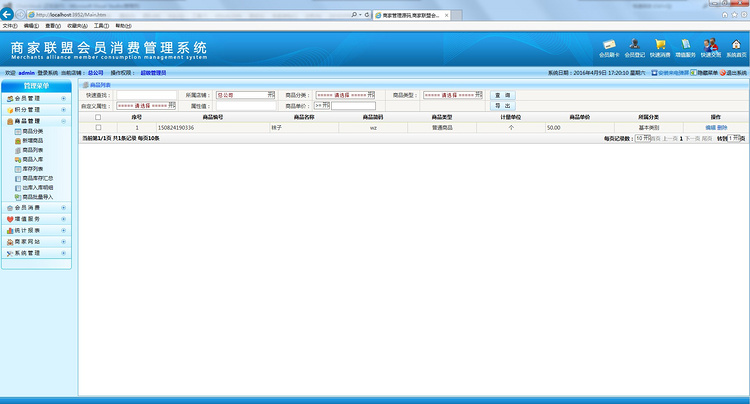Click the 统计报表 chart icon
This screenshot has width=750, height=404.
10,230
